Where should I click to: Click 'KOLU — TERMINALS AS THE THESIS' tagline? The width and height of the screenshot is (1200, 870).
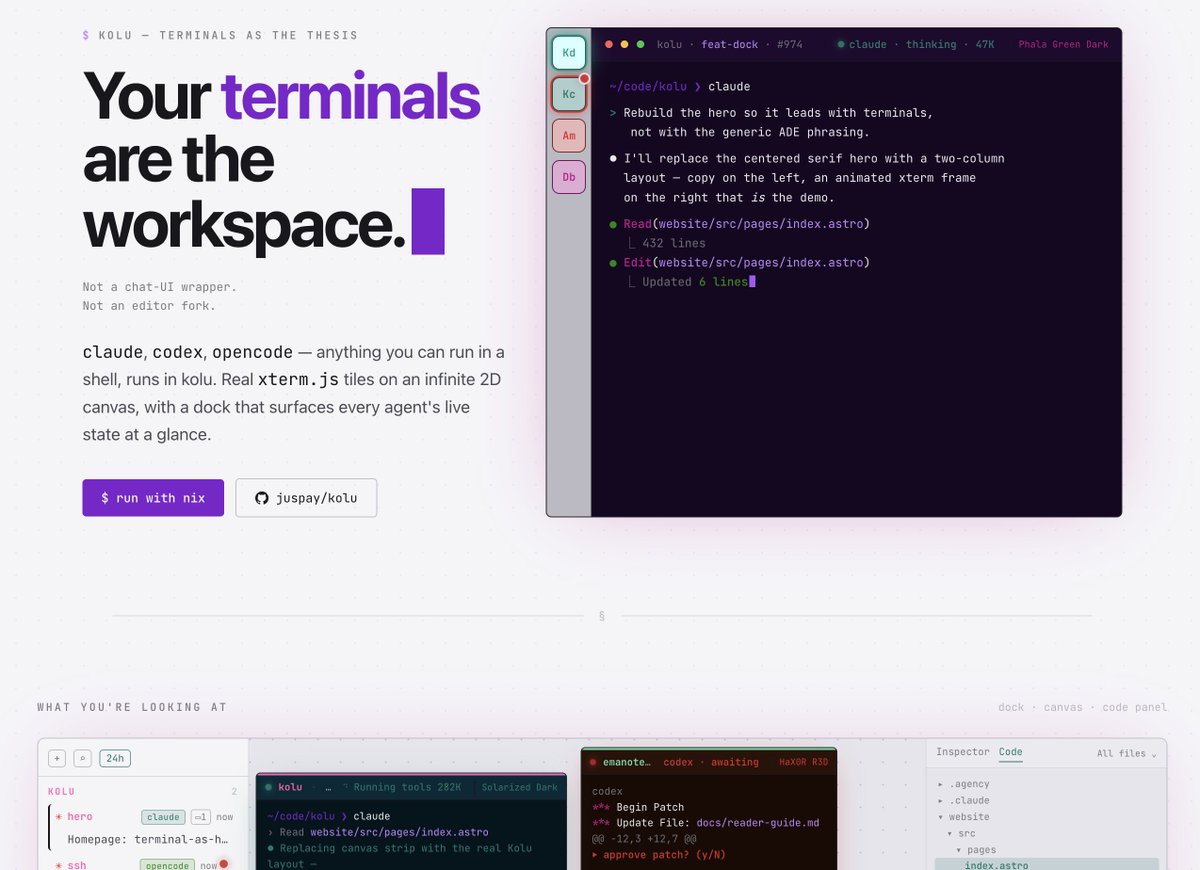pos(228,35)
